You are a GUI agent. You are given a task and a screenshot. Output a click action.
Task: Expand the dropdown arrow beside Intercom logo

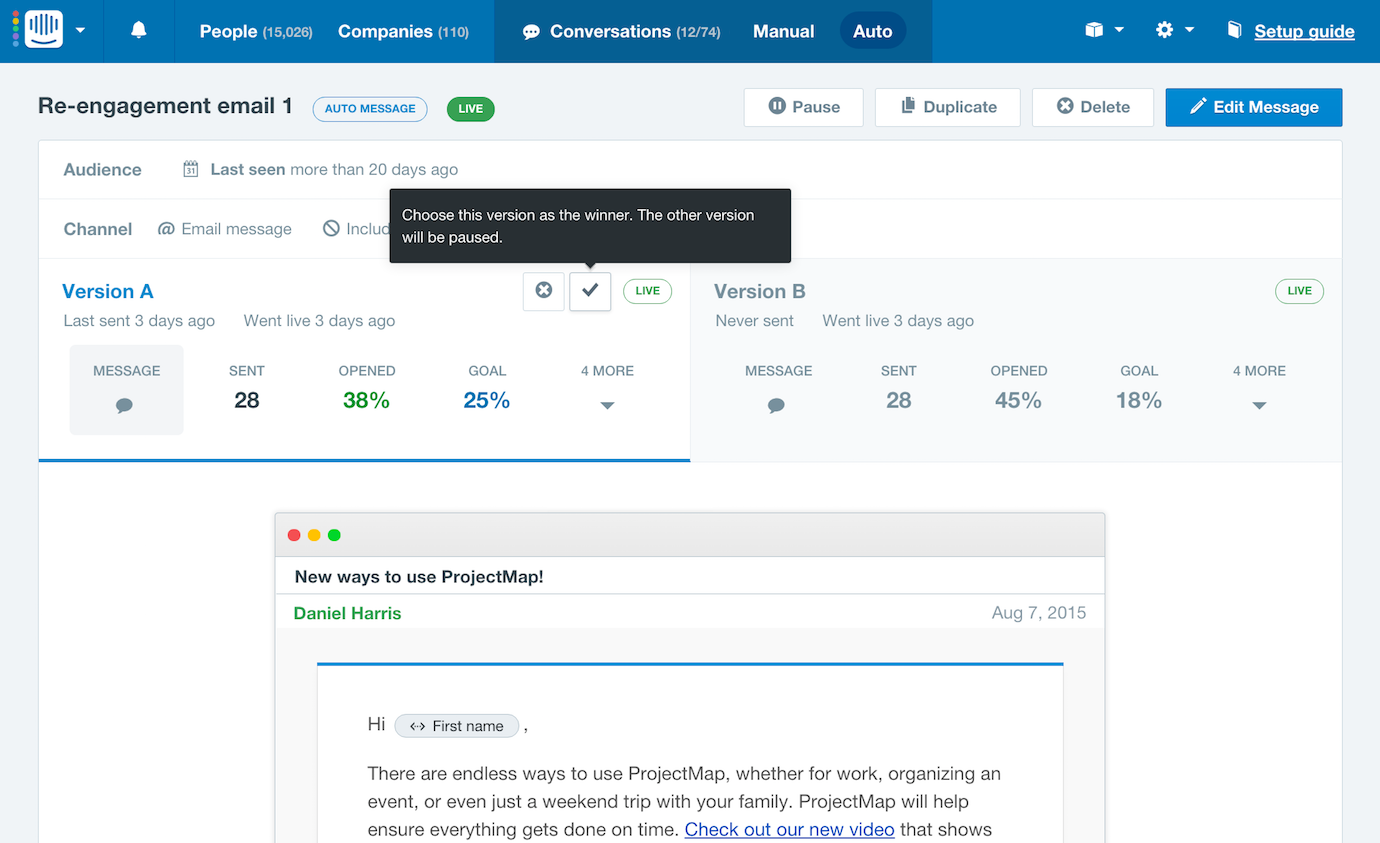pos(81,31)
